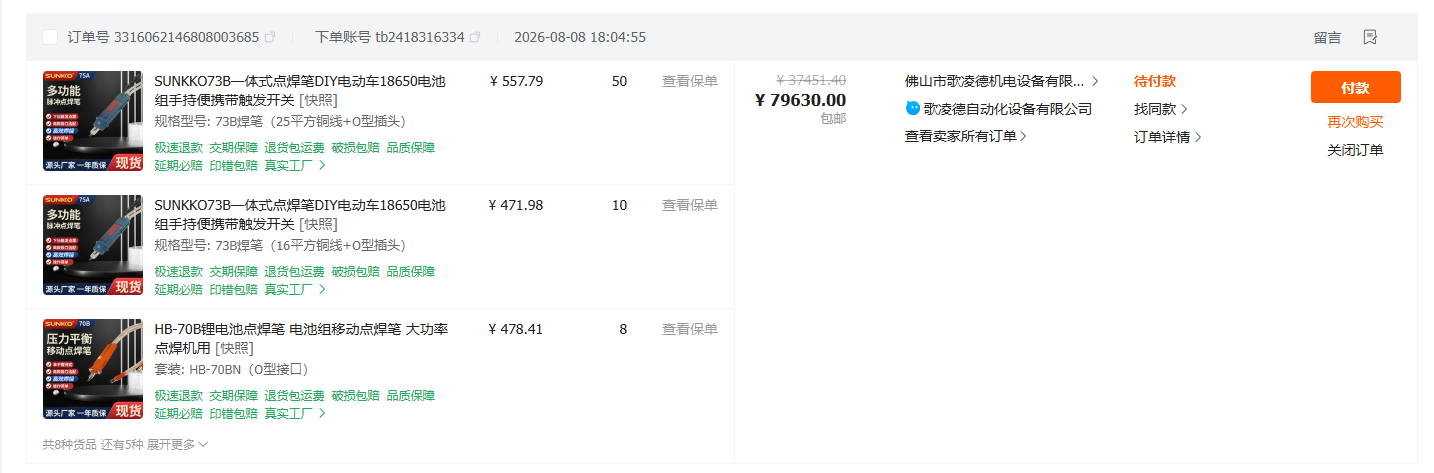
Task: Copy the buyer account tb2418316334 via its icon
Action: tap(475, 37)
